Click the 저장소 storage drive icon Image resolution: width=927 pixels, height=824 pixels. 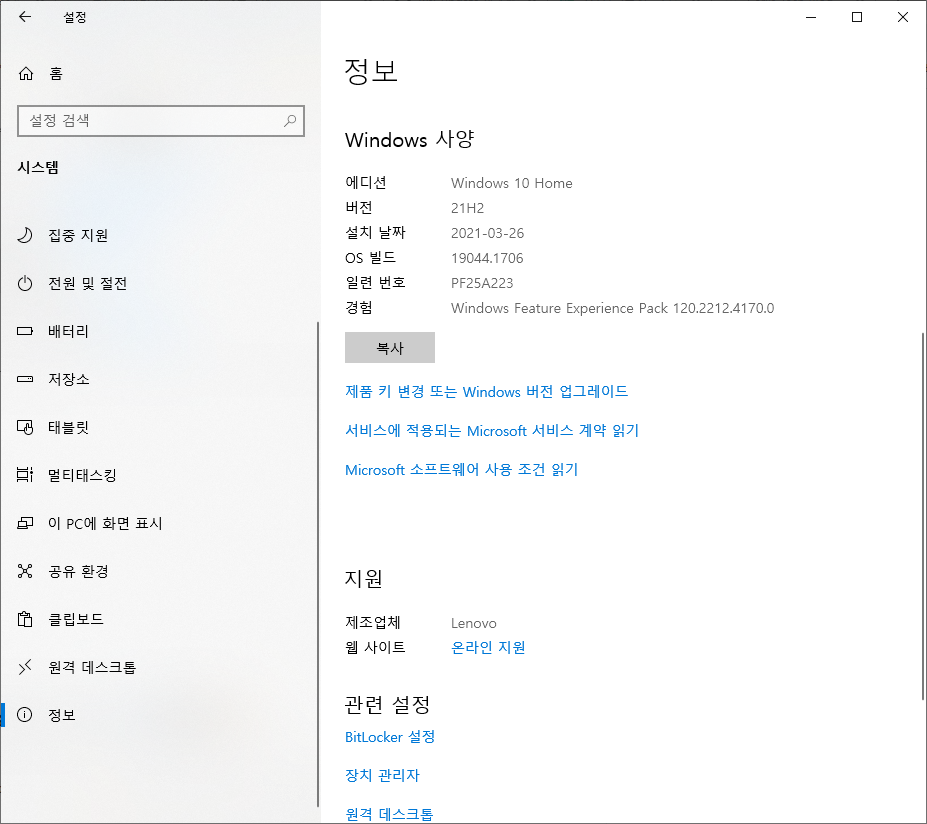[25, 379]
